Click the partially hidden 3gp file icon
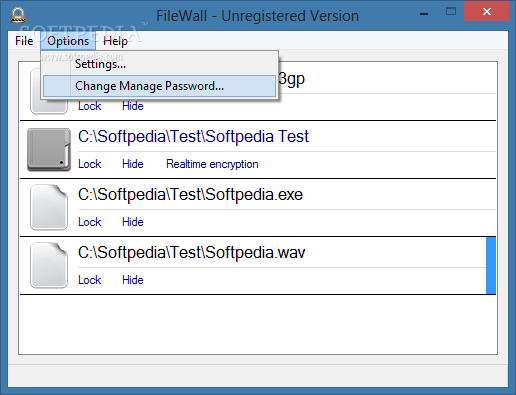This screenshot has height=395, width=516. point(49,106)
